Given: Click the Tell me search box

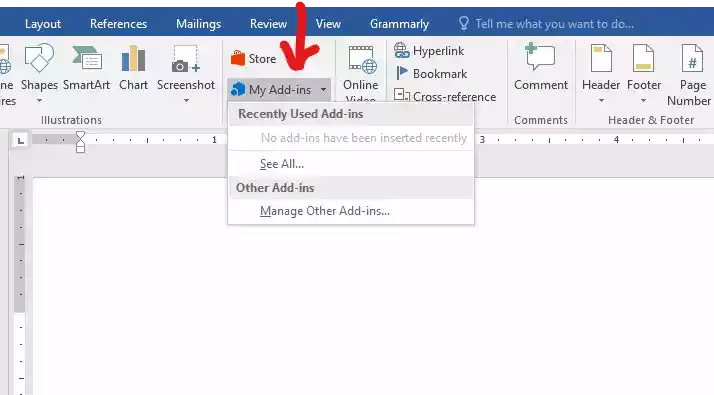Looking at the screenshot, I should (554, 24).
